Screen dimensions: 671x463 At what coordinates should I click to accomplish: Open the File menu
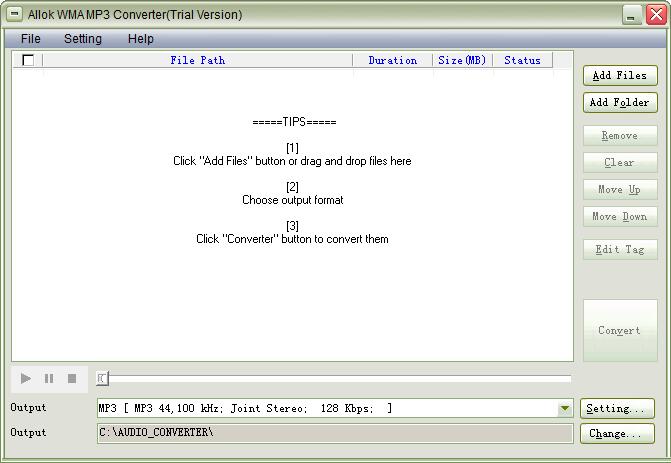(x=31, y=39)
